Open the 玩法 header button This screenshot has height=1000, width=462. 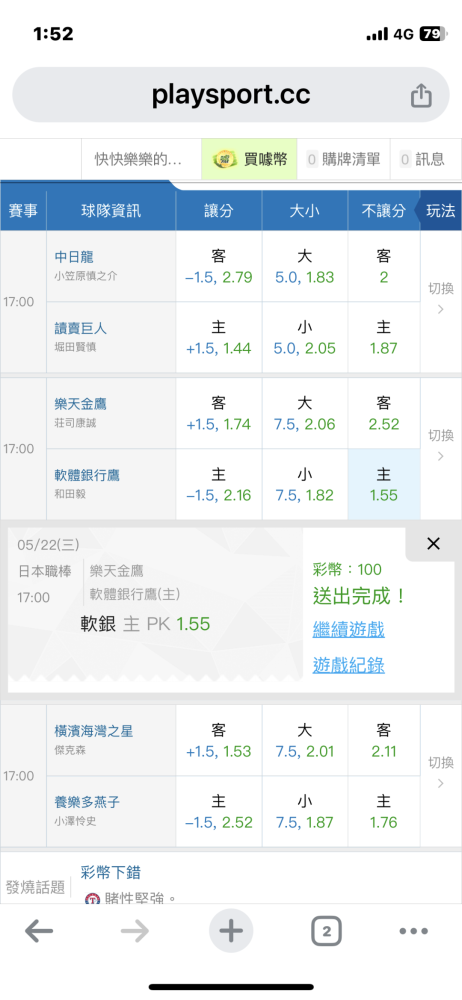coord(440,210)
